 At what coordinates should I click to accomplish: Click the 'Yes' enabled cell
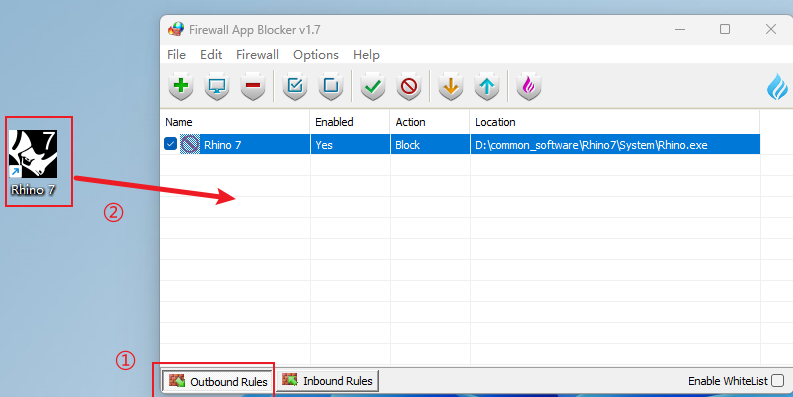tap(350, 145)
